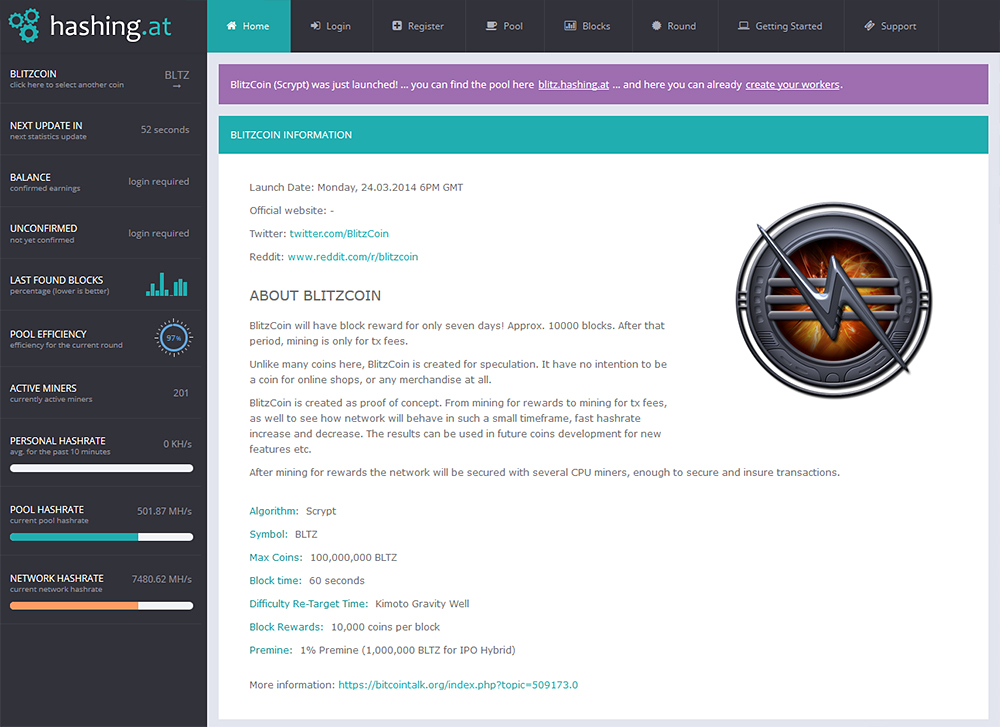This screenshot has height=727, width=1000.
Task: Select another coin via BLITZCOIN selector
Action: (101, 78)
